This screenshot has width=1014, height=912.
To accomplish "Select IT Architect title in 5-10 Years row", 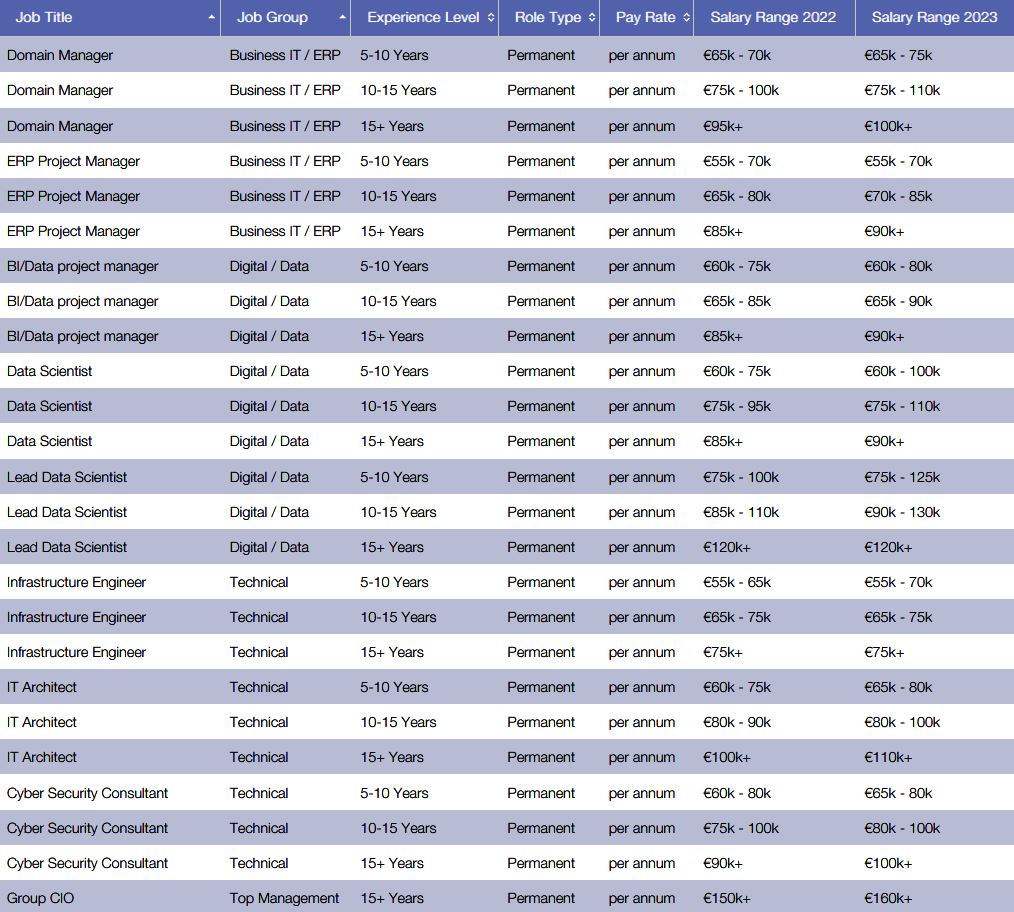I will 41,687.
